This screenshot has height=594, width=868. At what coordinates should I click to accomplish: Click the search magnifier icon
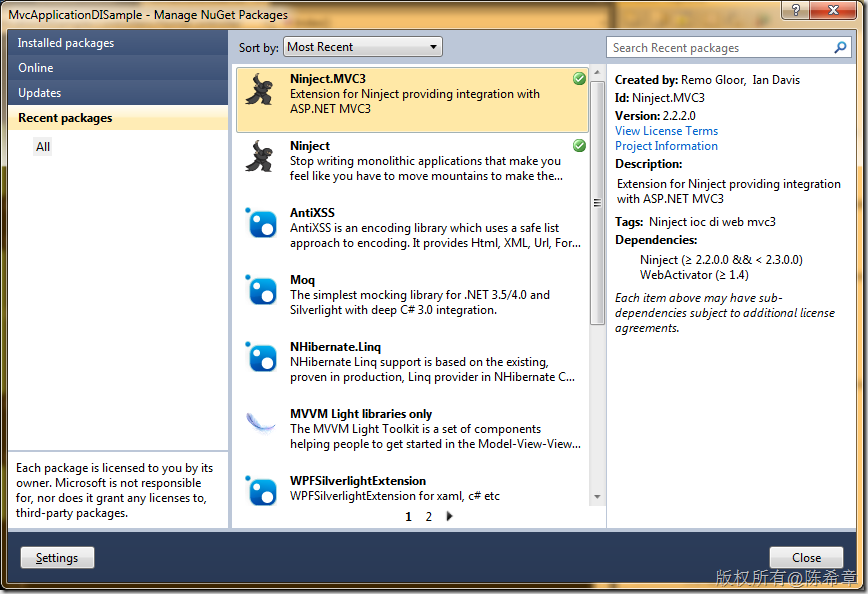(x=840, y=48)
